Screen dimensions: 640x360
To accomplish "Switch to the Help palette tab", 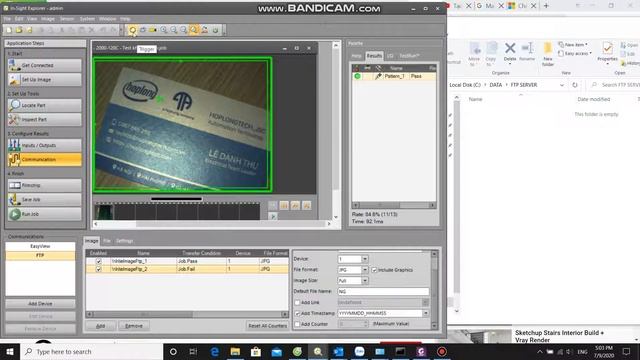I will (x=356, y=56).
